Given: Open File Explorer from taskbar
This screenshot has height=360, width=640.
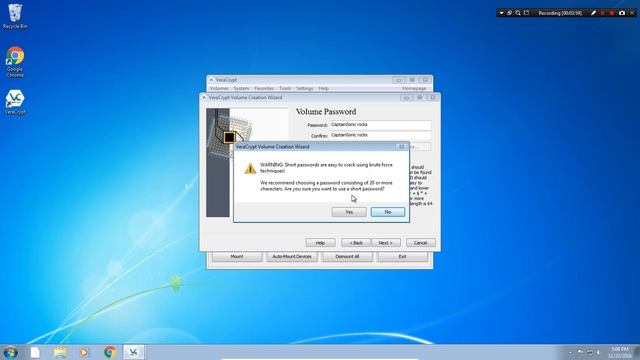Looking at the screenshot, I should 60,352.
